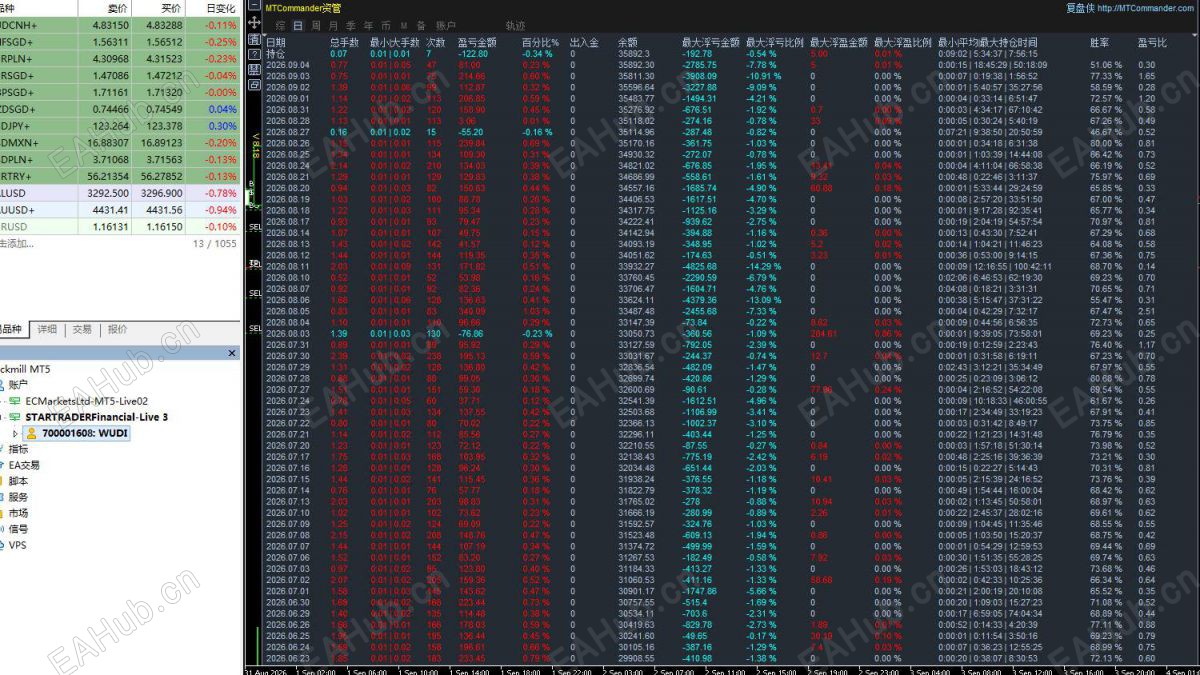Click the 2026.09.04 date row
This screenshot has width=1200, height=675.
click(730, 65)
